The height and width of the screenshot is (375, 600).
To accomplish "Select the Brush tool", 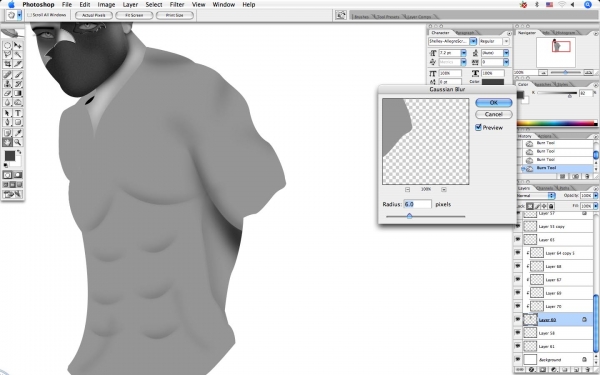I will [18, 75].
